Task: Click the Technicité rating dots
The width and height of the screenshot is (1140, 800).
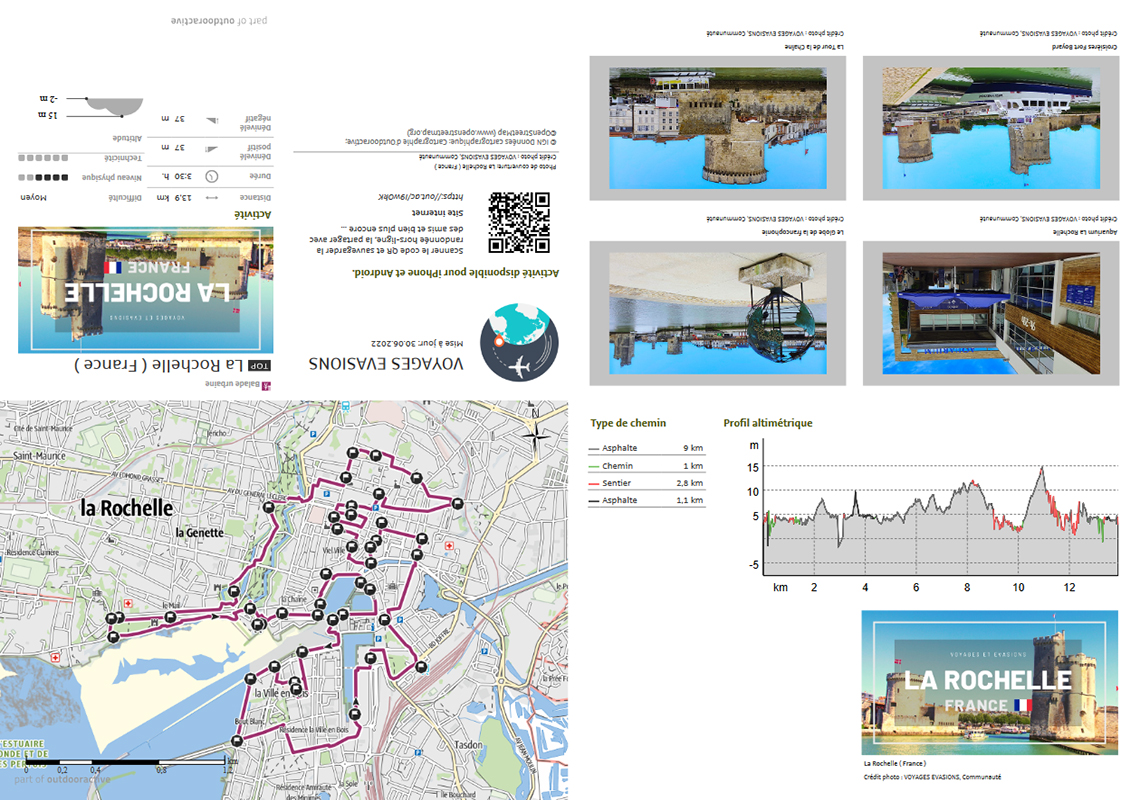Action: [43, 158]
